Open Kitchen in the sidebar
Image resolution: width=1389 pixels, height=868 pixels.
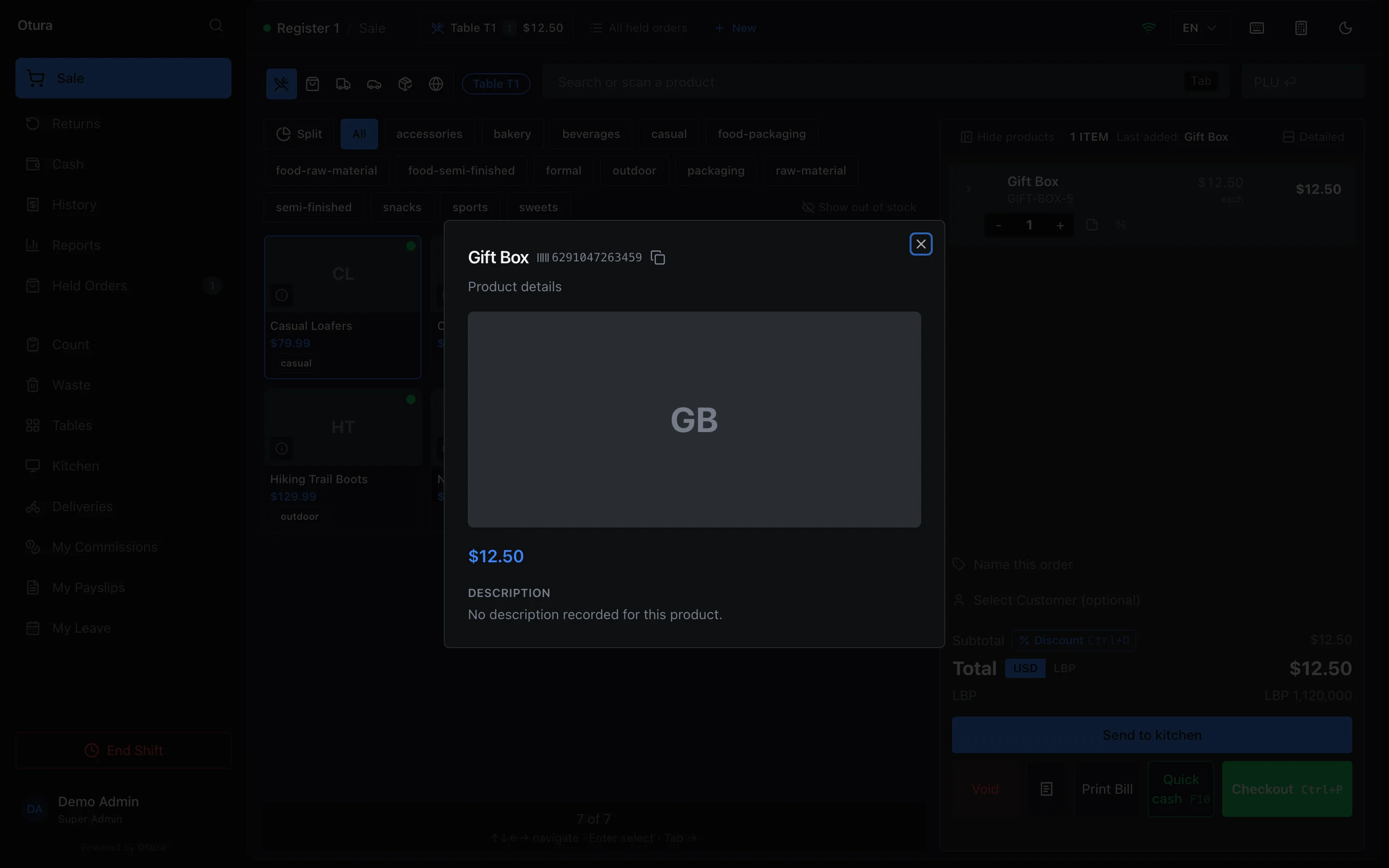[x=123, y=466]
